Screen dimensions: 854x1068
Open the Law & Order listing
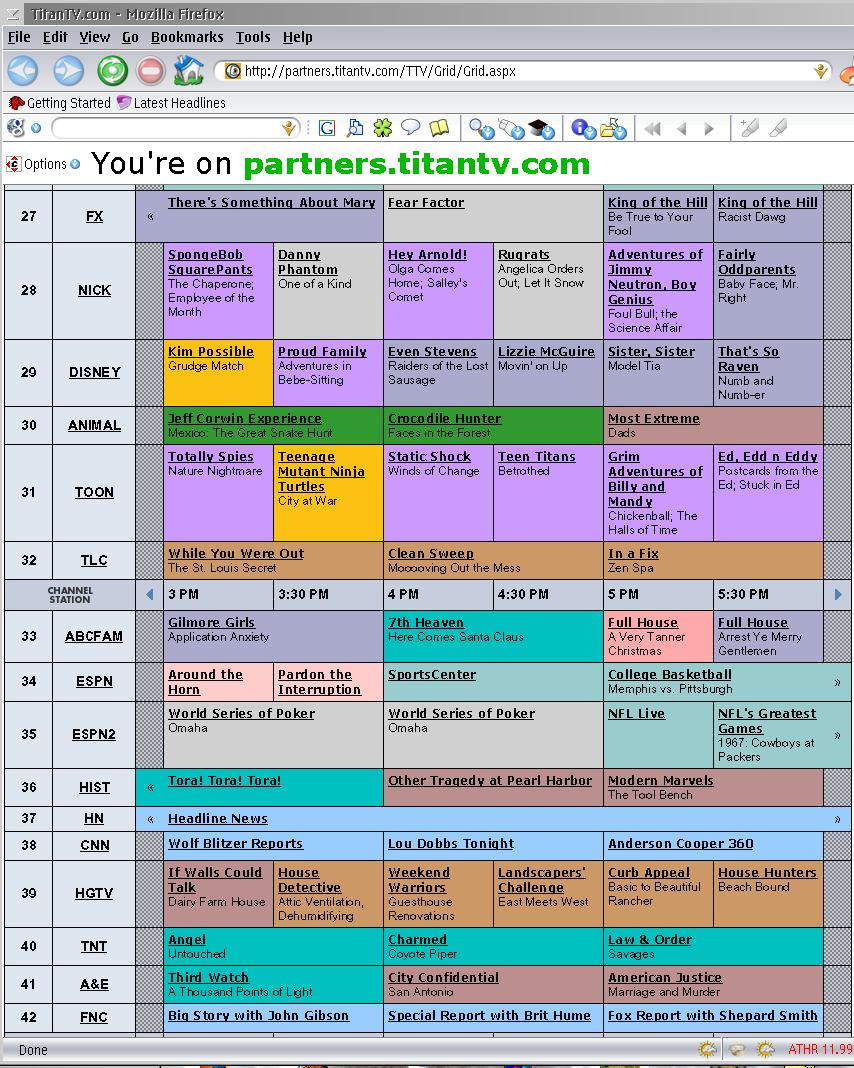coord(650,939)
